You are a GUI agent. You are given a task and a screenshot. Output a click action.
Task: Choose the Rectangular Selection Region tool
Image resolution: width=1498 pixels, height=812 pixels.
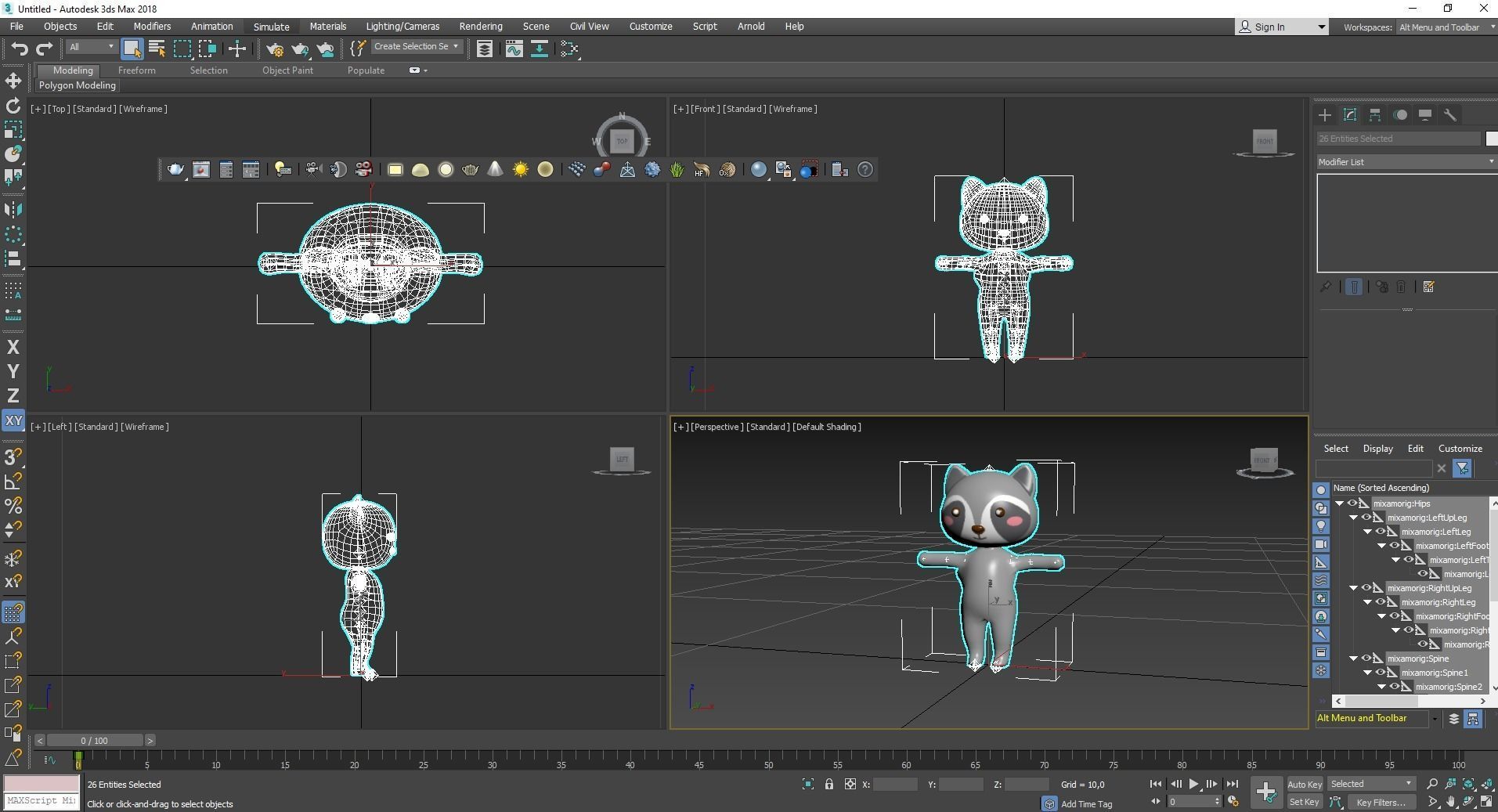[x=182, y=49]
